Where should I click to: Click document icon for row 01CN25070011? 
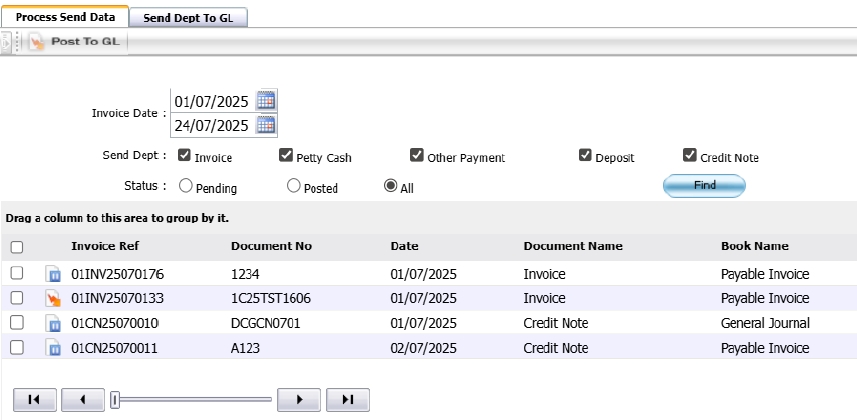point(53,348)
